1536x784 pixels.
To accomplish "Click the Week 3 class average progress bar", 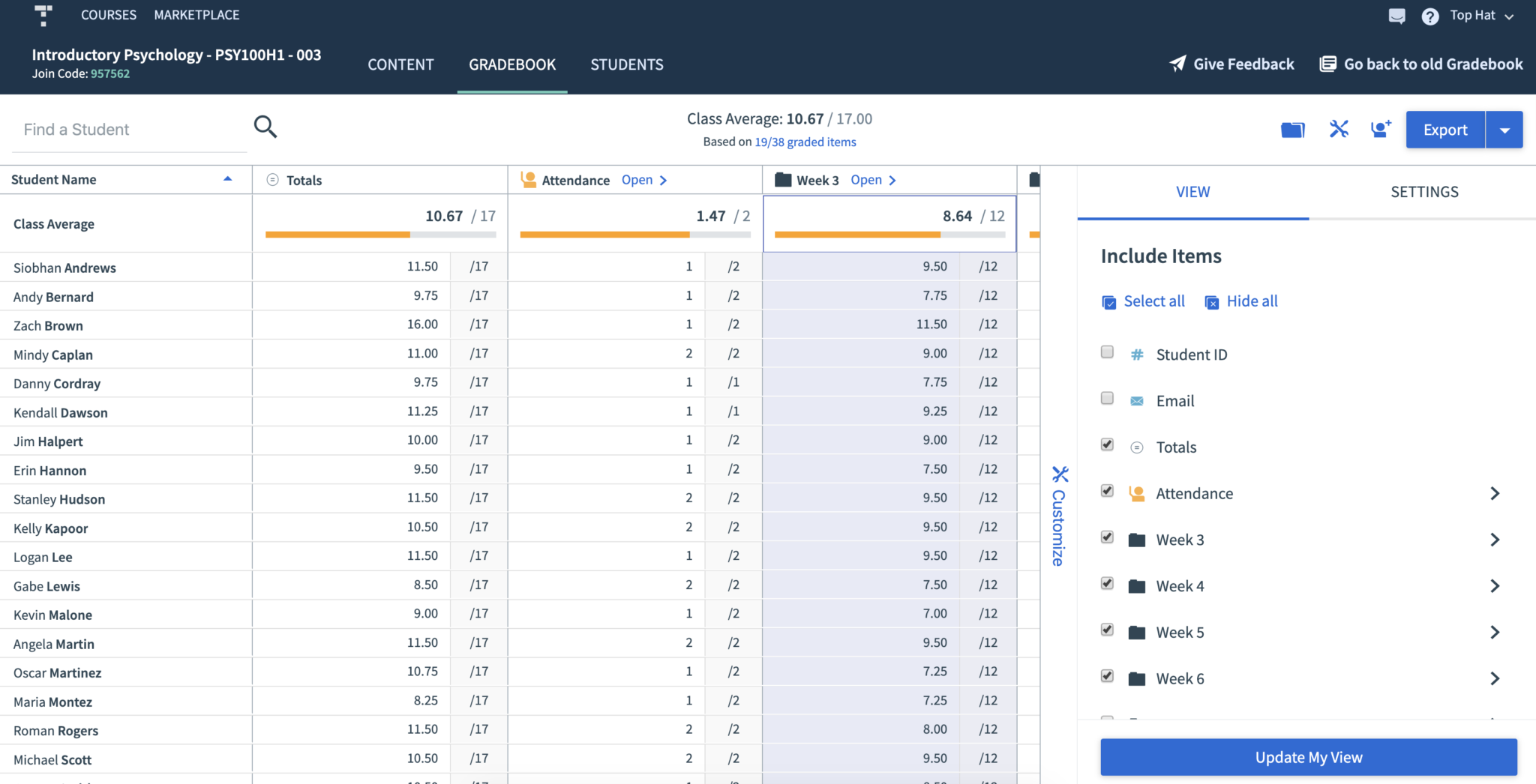I will pos(889,235).
